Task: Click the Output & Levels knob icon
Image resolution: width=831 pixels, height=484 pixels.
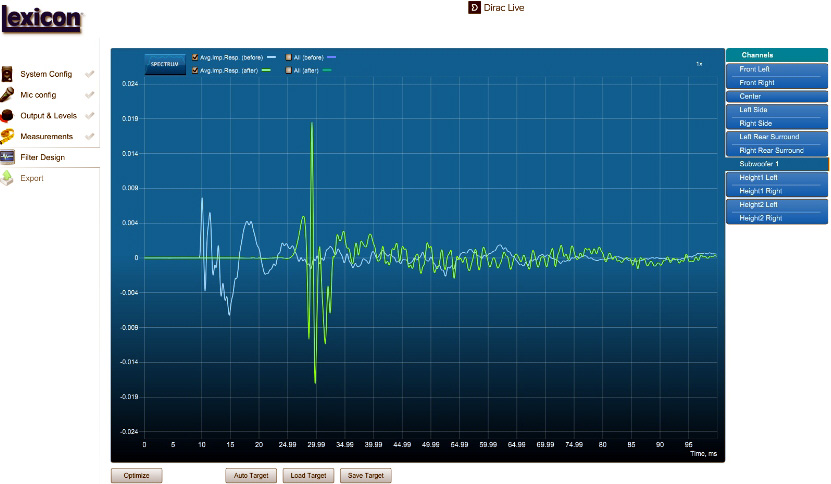Action: [x=8, y=116]
